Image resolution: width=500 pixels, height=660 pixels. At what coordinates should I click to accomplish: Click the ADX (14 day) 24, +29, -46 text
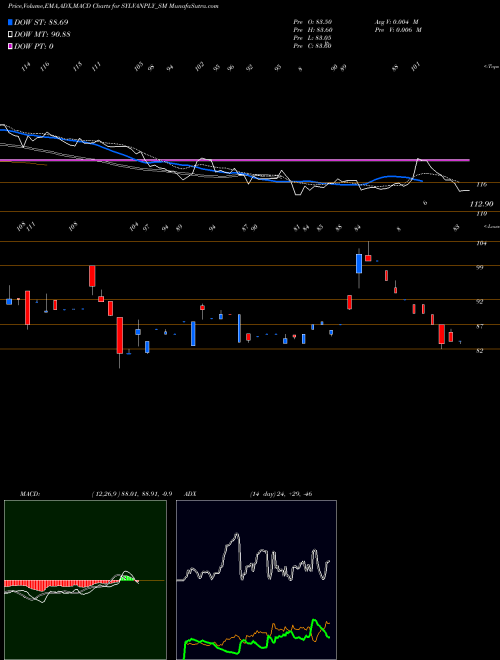point(281,494)
